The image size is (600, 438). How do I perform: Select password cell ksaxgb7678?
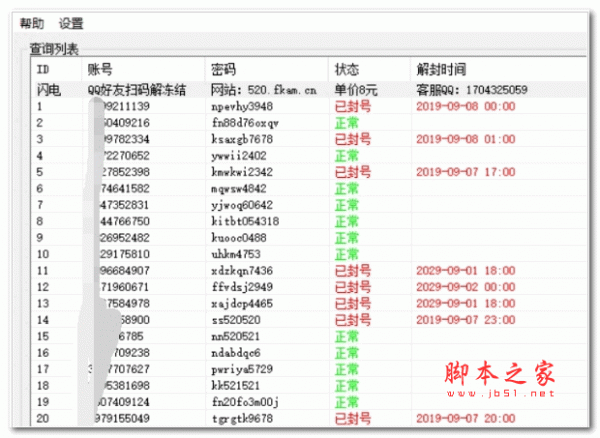pos(242,139)
